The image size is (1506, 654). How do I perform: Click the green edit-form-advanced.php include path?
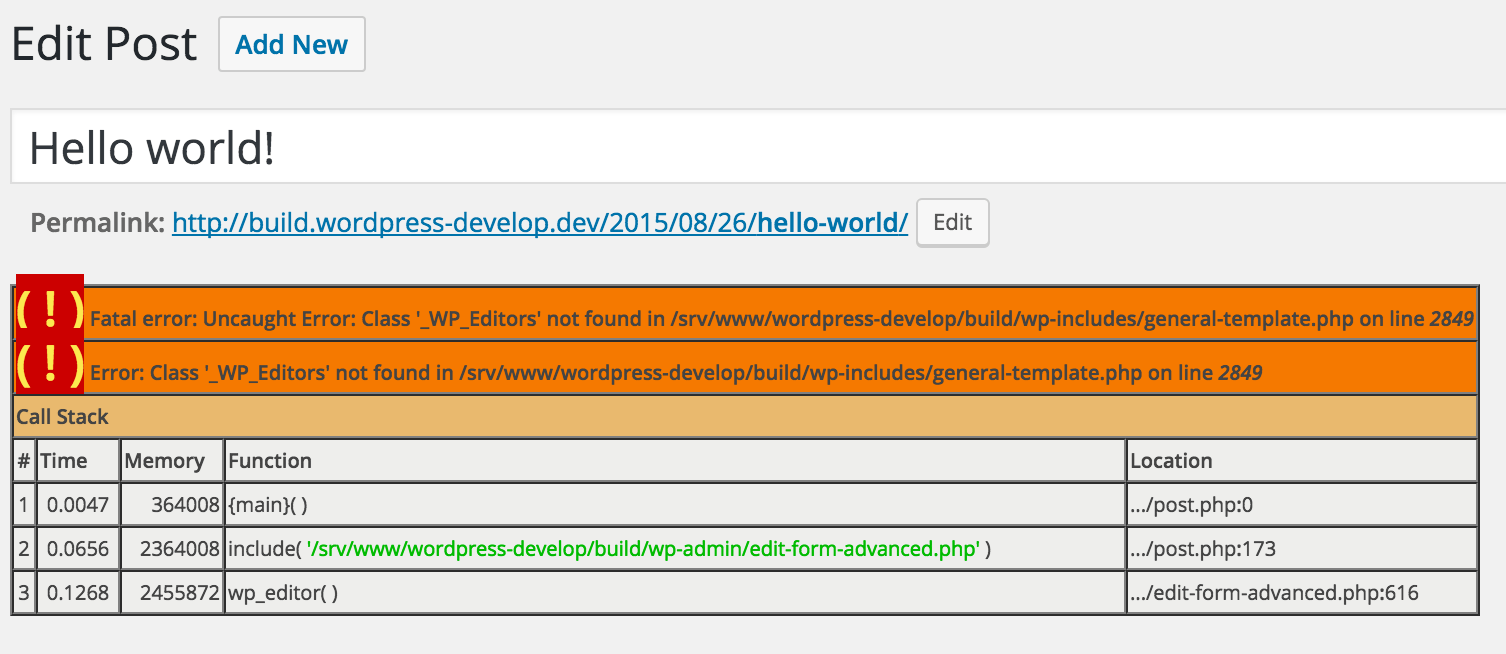click(642, 549)
